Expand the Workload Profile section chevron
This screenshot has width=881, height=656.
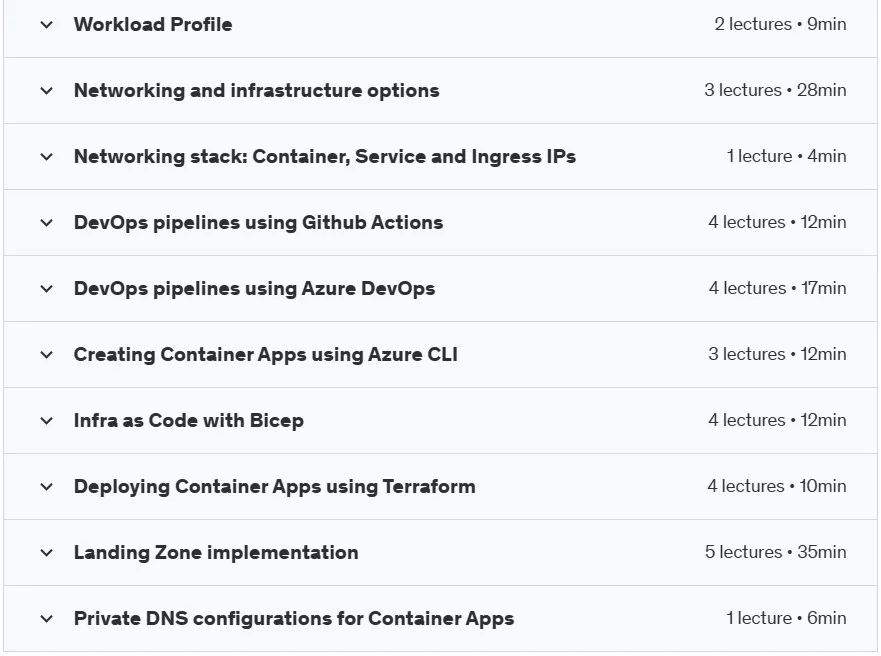[47, 25]
